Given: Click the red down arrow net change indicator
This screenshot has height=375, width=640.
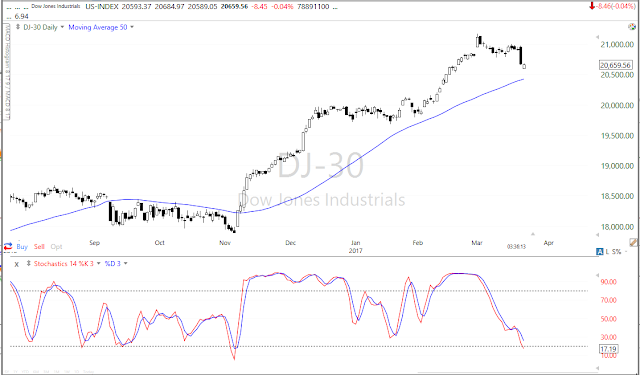Looking at the screenshot, I should (x=591, y=6).
